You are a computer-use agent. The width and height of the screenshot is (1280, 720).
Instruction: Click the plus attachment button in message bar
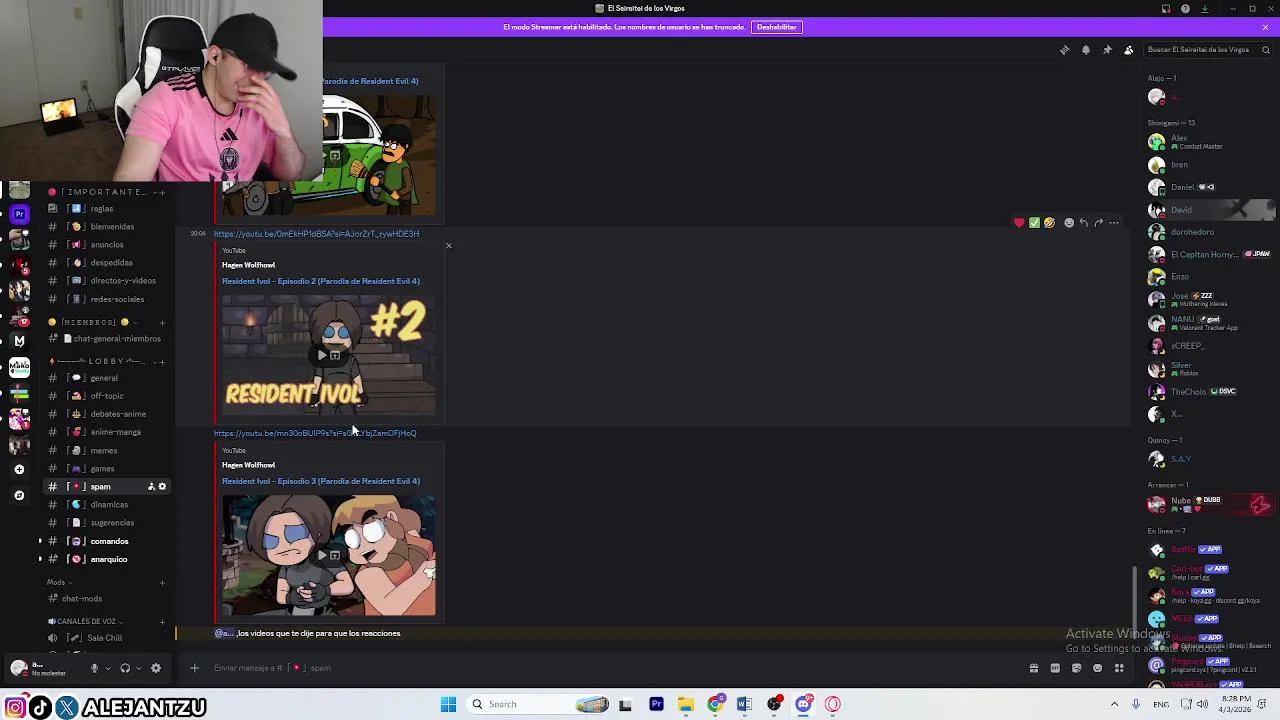(x=194, y=668)
